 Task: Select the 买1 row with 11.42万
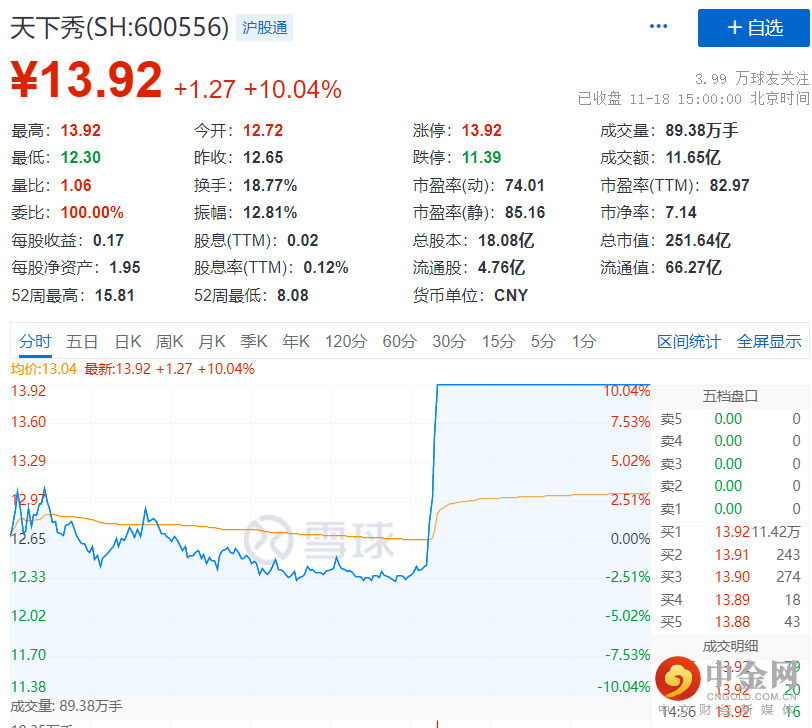(730, 532)
